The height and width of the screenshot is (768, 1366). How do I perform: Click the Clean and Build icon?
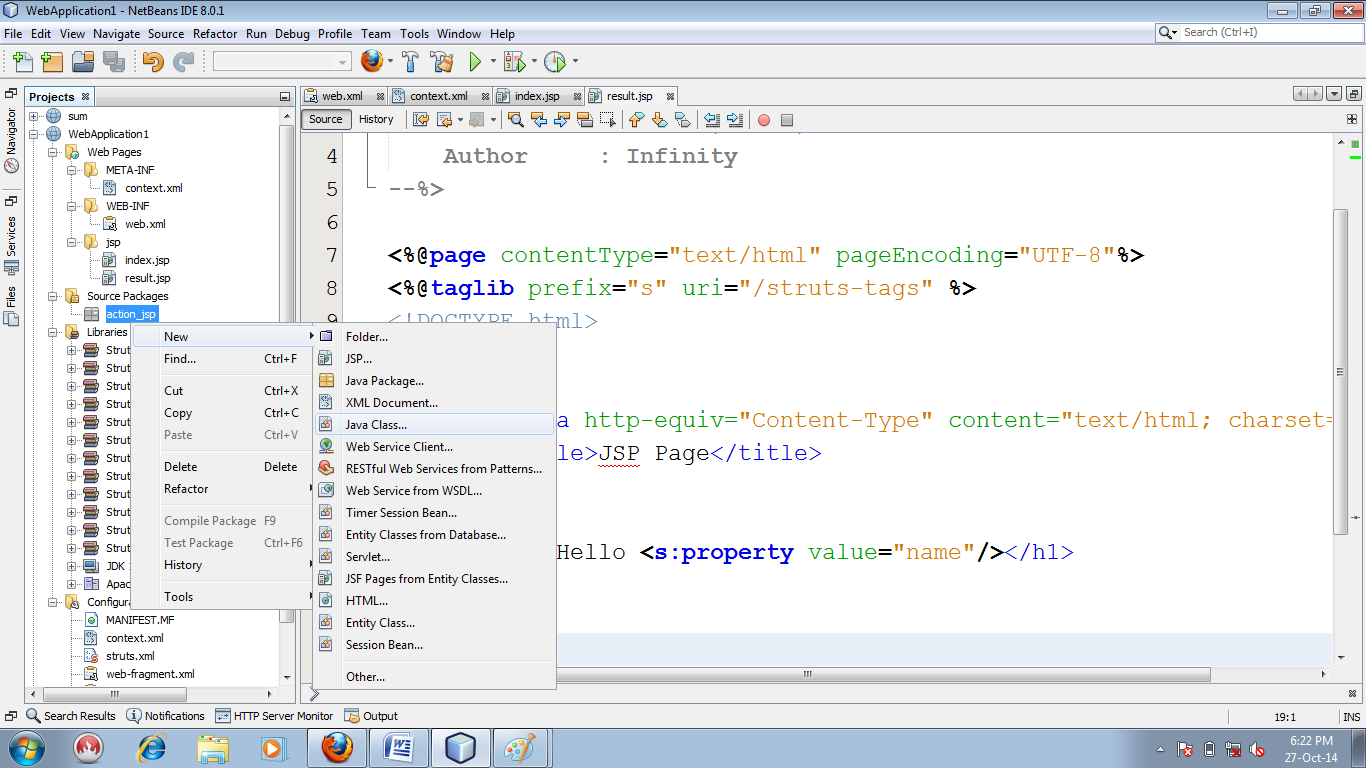click(x=443, y=61)
